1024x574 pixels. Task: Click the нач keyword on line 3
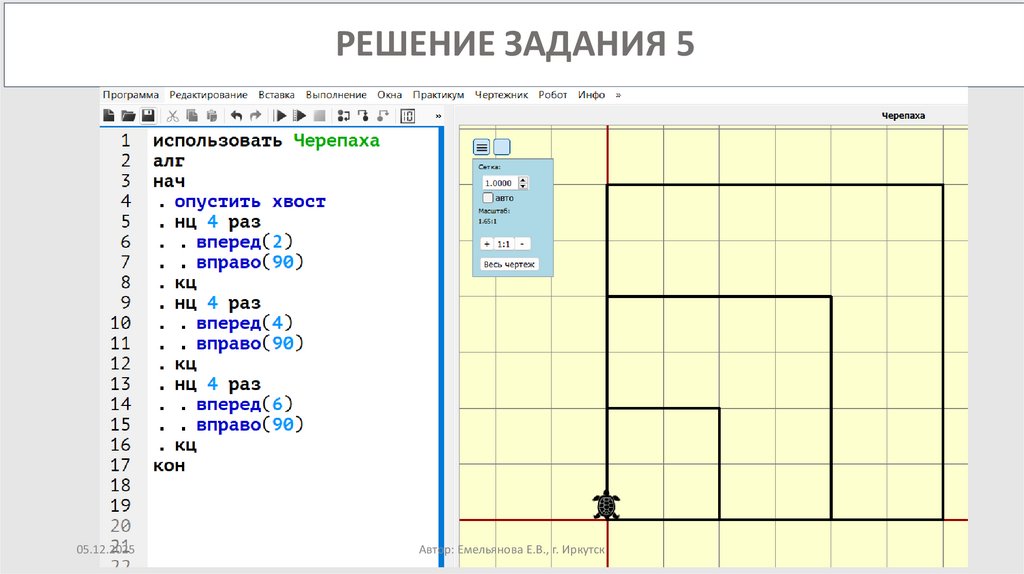point(169,182)
